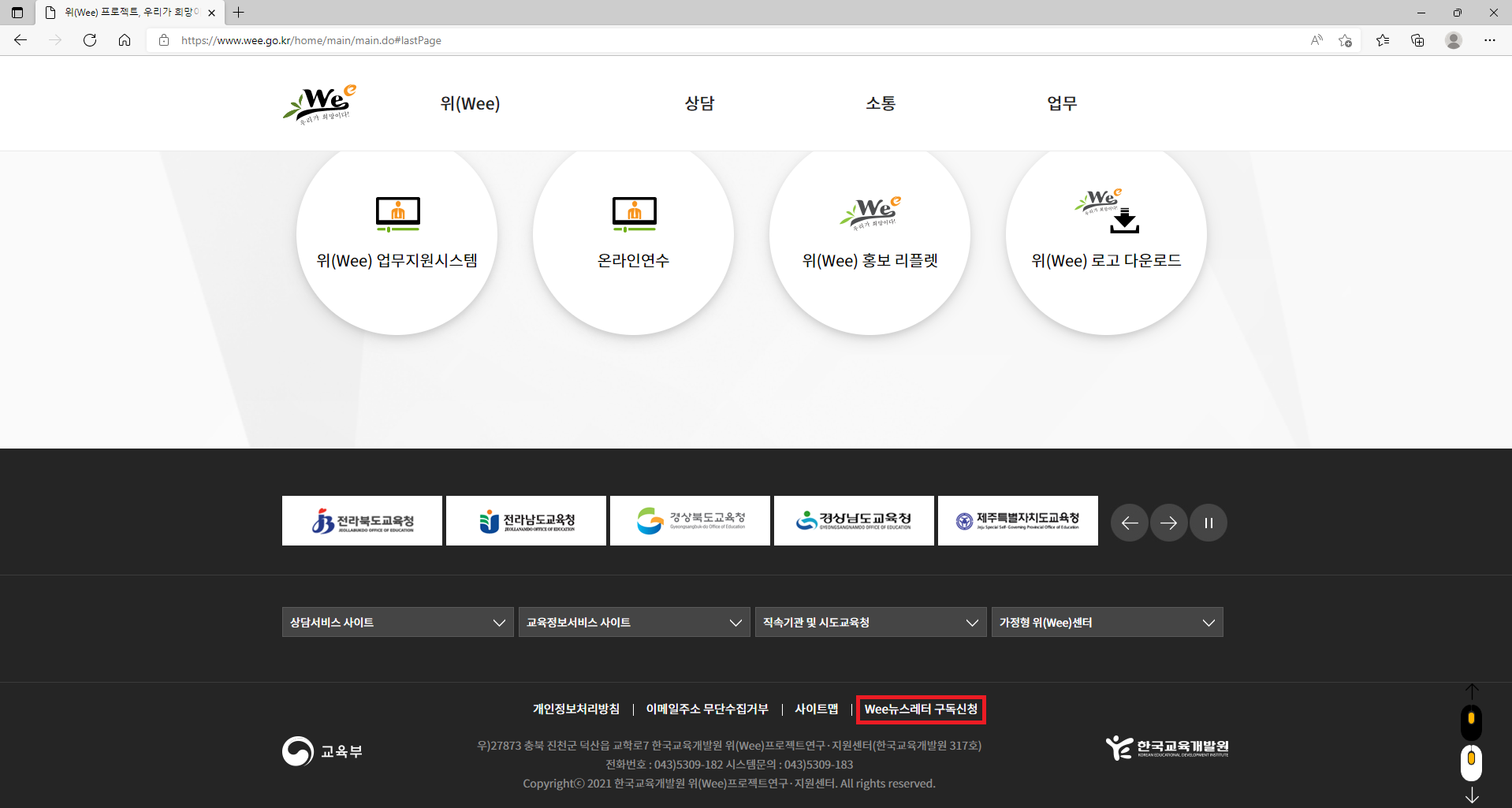Go back in browser
The image size is (1512, 808).
[x=20, y=40]
